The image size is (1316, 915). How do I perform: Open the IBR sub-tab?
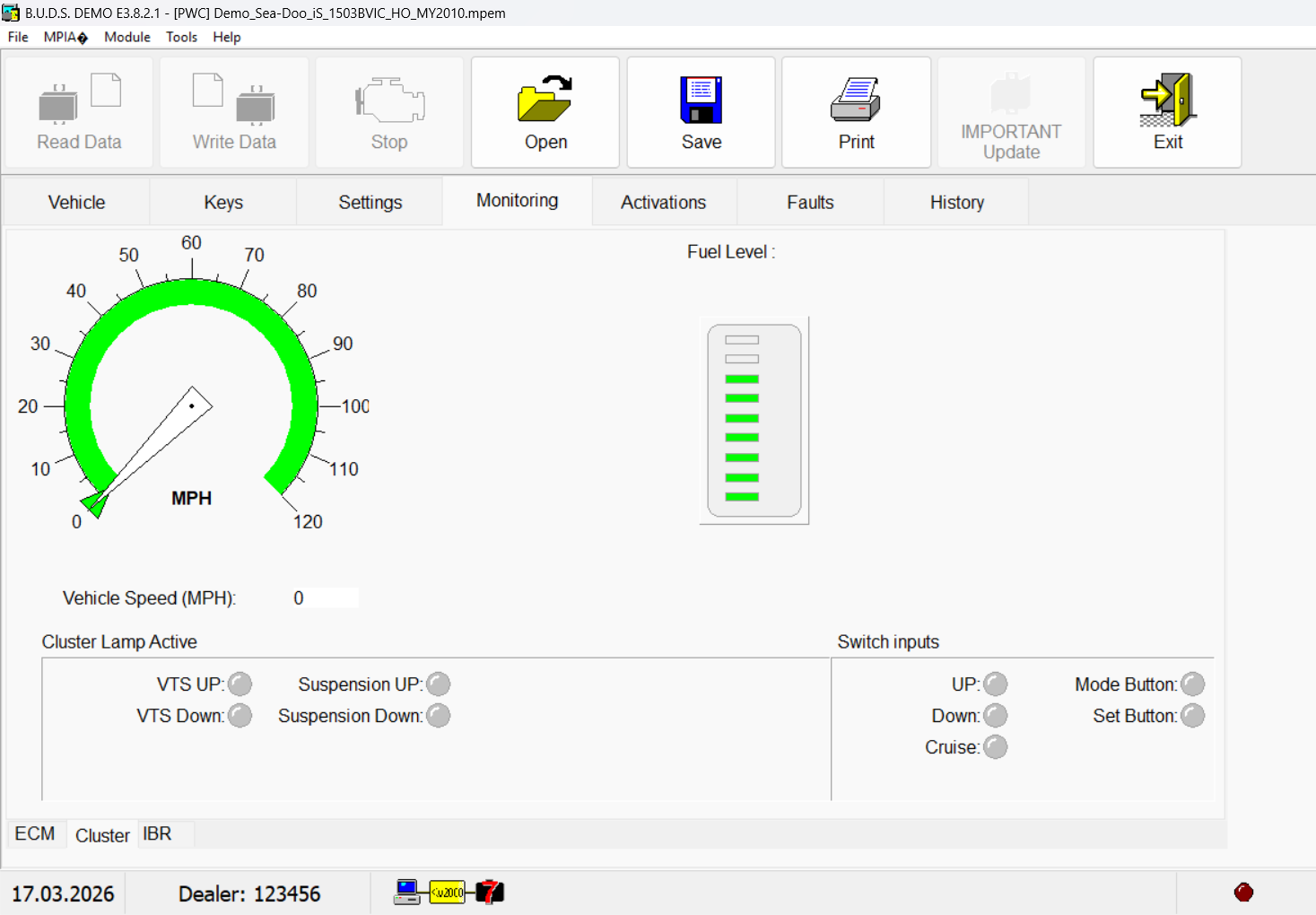coord(157,834)
